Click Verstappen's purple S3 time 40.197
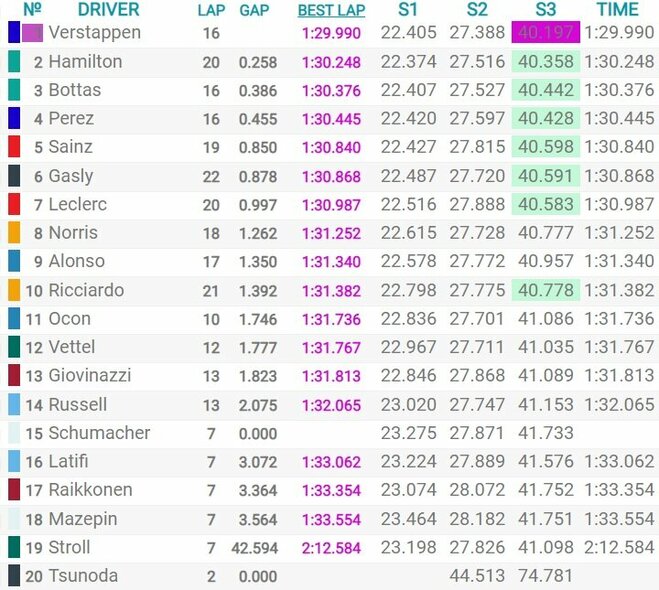 544,33
